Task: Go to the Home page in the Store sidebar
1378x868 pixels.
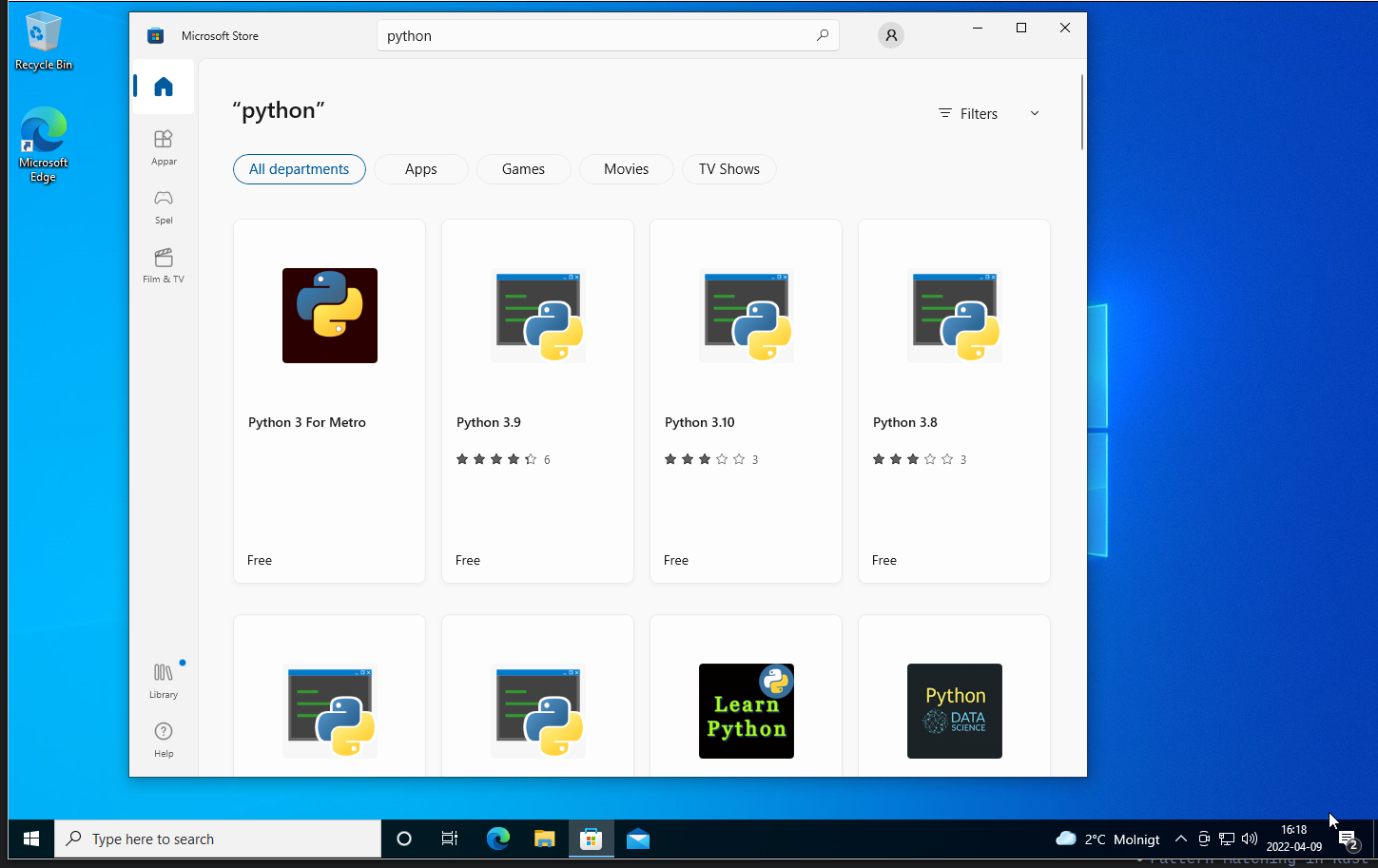Action: click(164, 87)
